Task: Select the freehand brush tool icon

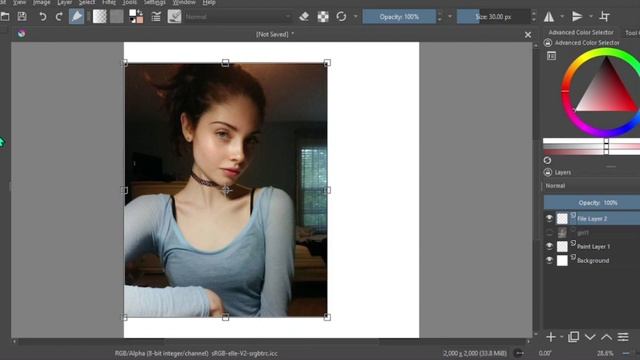Action: click(76, 17)
